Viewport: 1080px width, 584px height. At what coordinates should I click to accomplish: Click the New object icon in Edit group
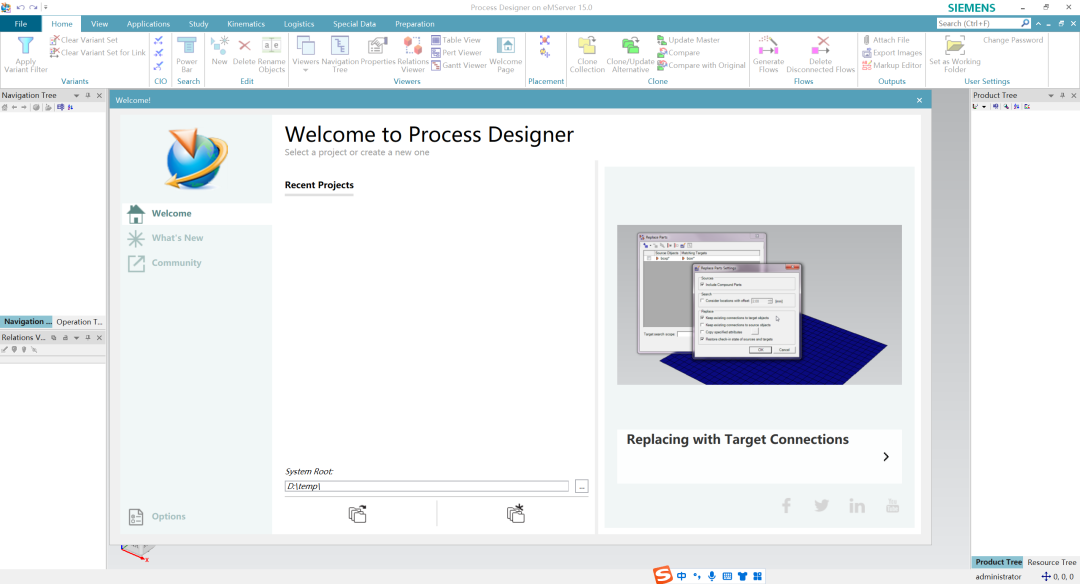pyautogui.click(x=220, y=45)
